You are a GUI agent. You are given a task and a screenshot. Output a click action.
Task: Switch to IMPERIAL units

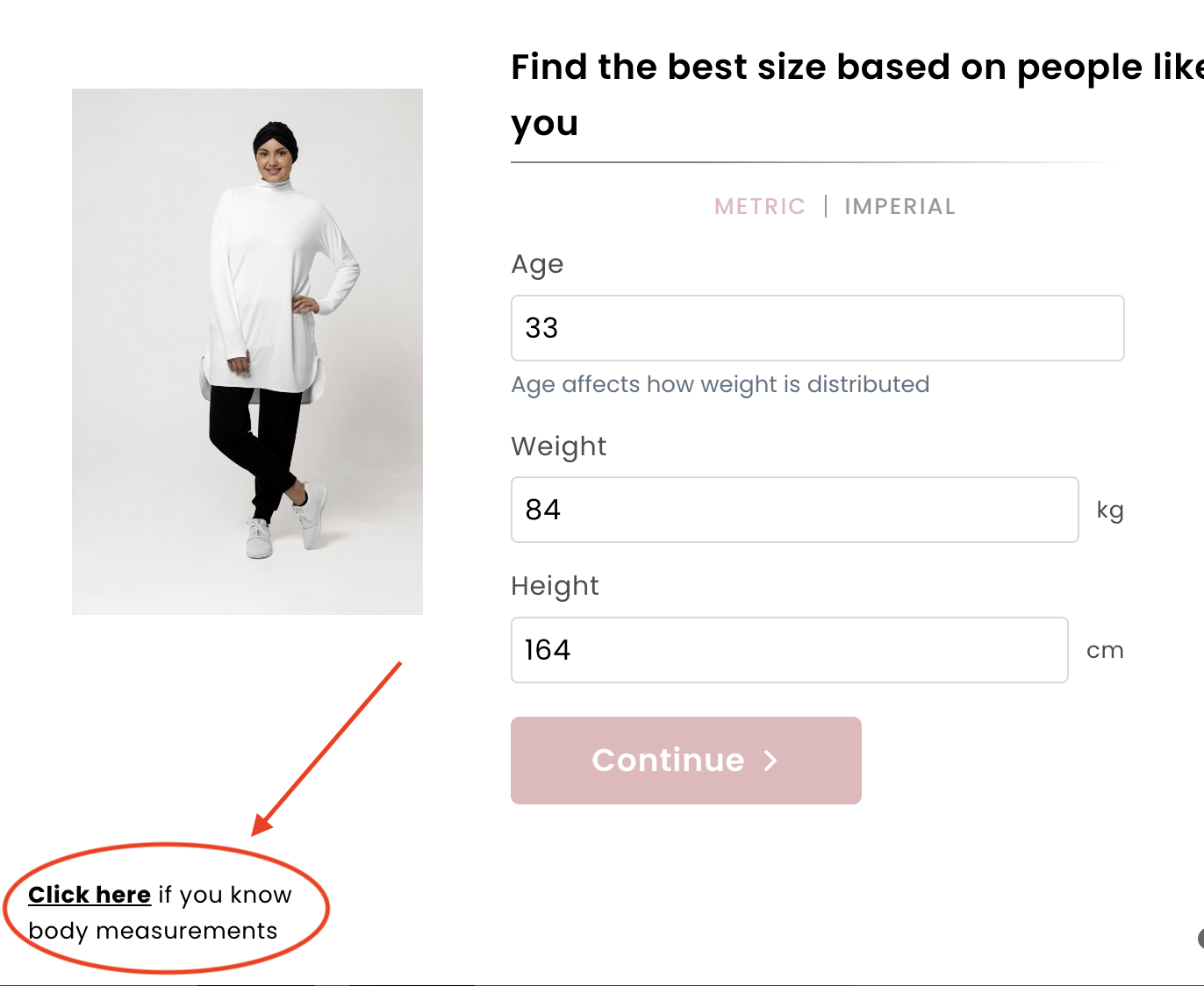(899, 206)
